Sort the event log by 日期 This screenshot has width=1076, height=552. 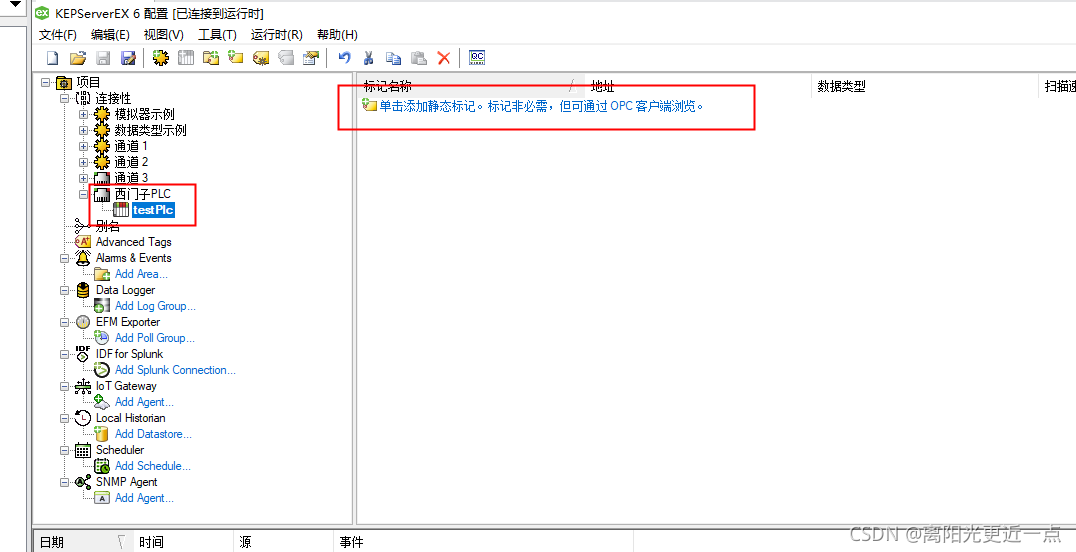82,542
